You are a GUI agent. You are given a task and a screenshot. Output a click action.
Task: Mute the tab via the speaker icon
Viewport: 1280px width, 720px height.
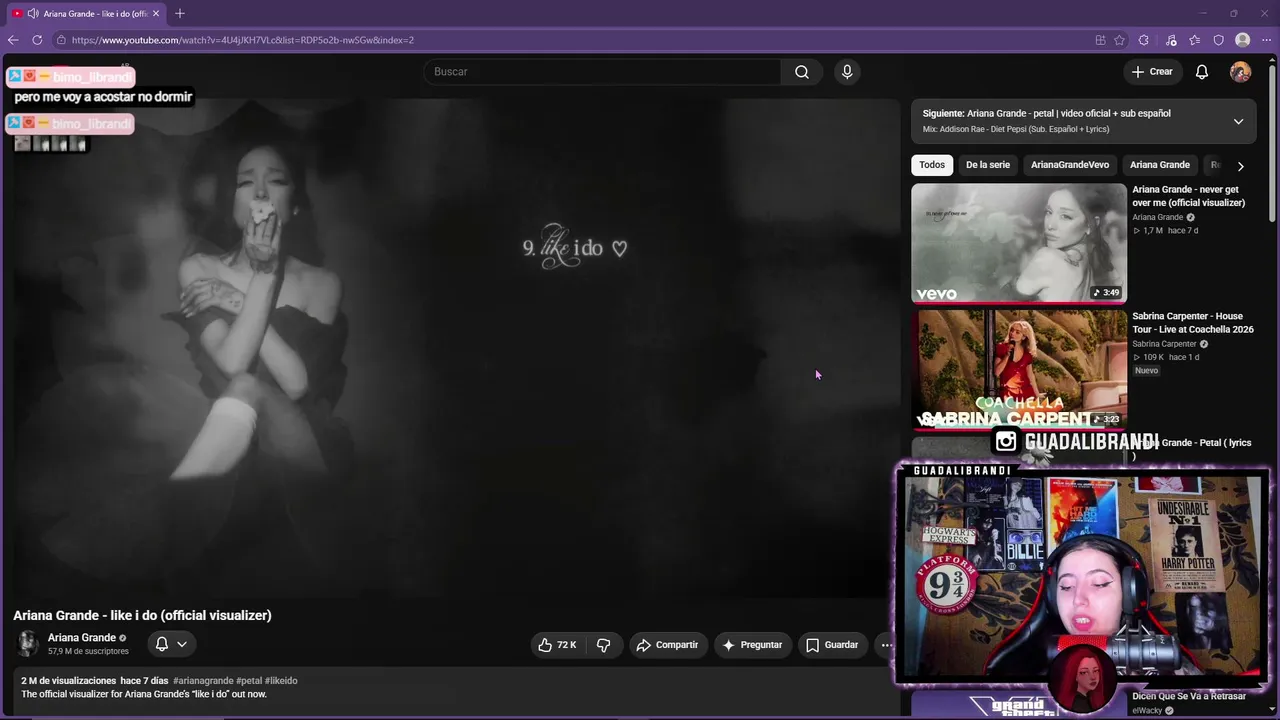[33, 13]
